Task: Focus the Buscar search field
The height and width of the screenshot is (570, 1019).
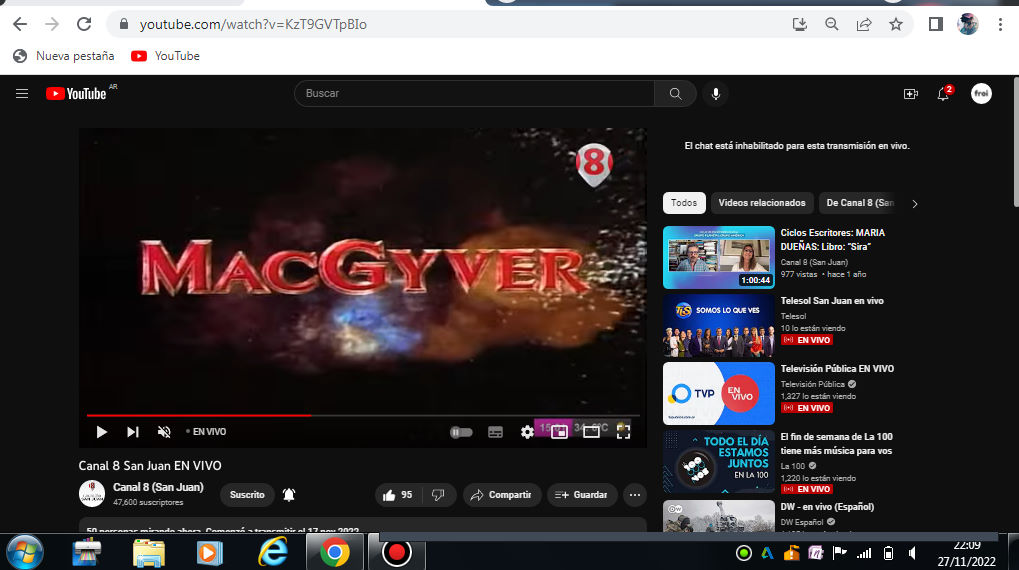Action: (474, 94)
